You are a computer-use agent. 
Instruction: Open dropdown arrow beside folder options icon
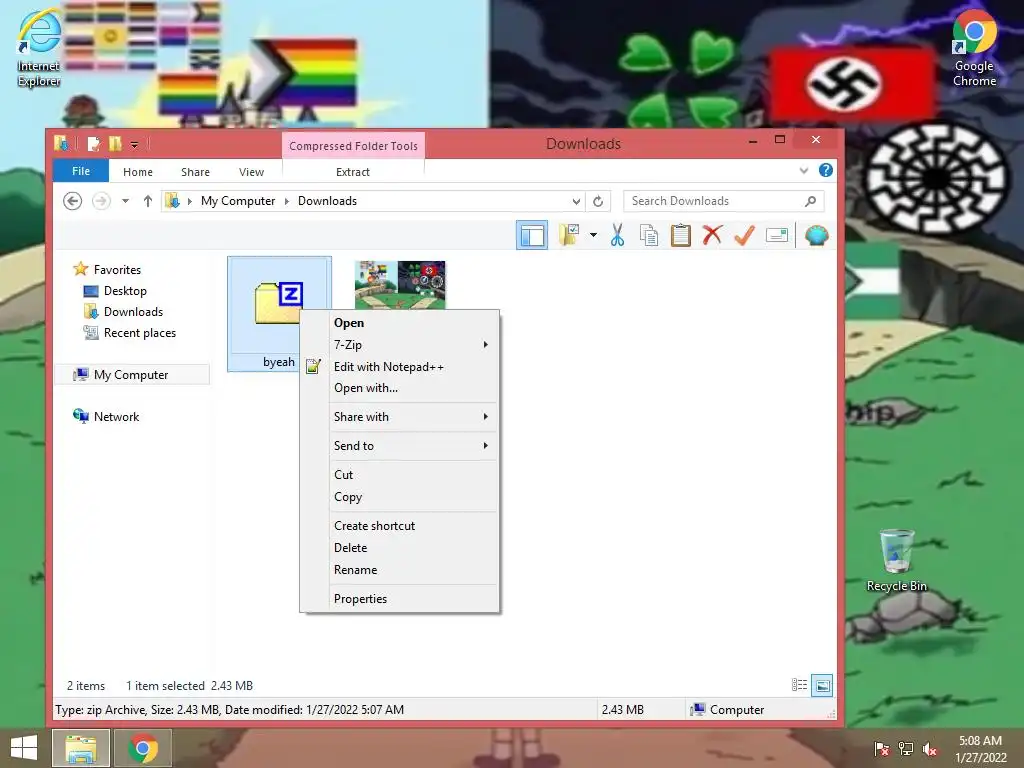click(593, 235)
